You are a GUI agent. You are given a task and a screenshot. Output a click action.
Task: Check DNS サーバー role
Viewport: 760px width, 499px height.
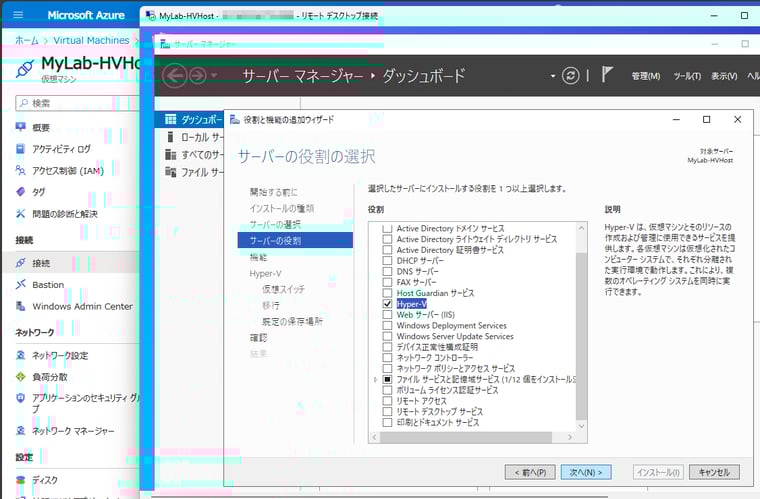[387, 271]
